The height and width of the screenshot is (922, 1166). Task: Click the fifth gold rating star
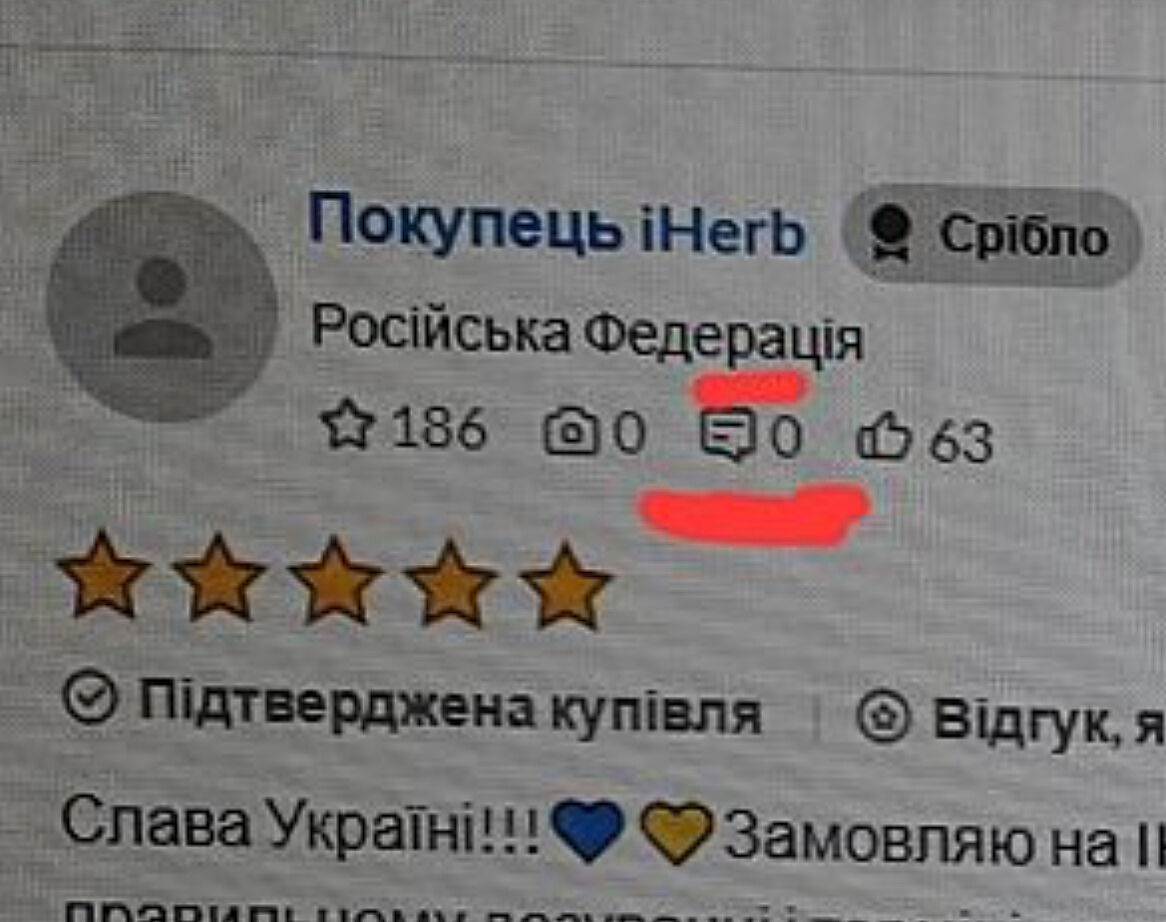566,586
